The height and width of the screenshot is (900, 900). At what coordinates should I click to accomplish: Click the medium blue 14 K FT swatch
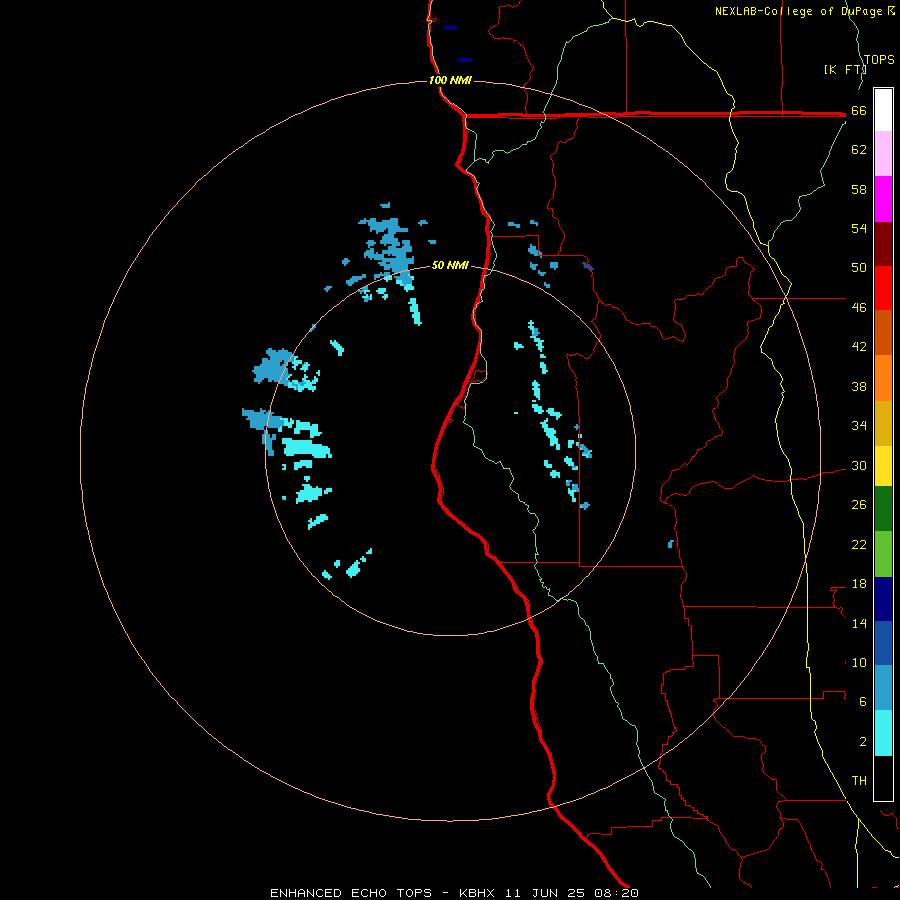point(883,643)
